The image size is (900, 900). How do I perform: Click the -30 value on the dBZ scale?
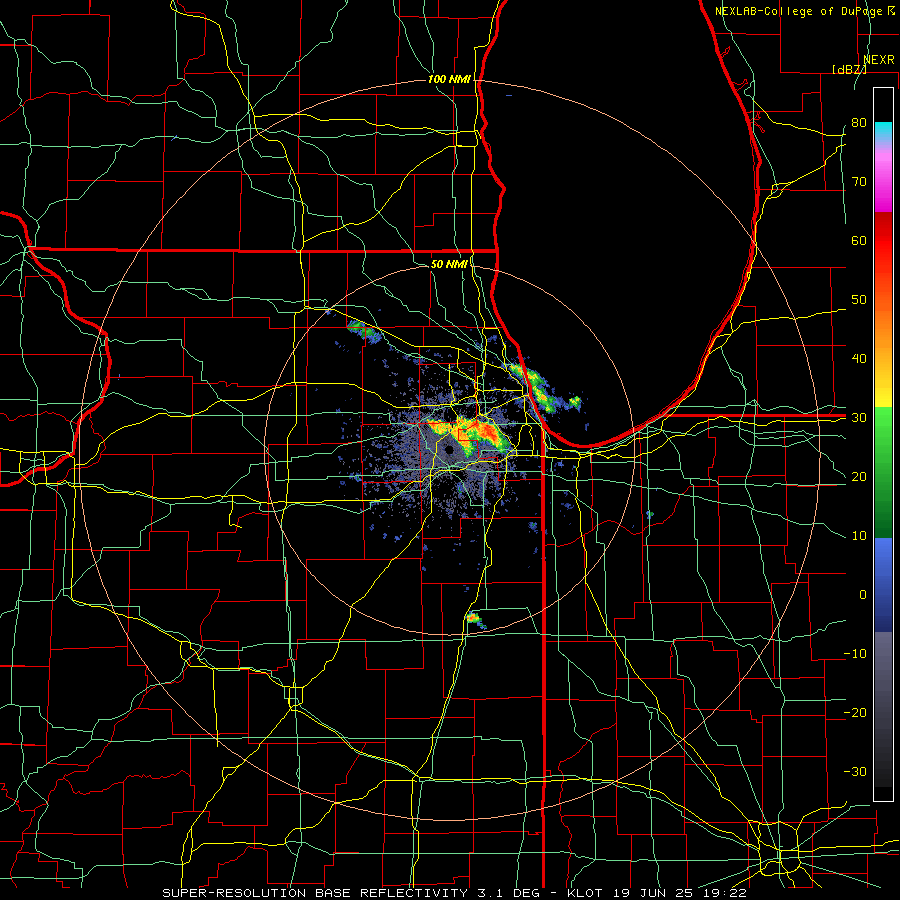tap(855, 771)
